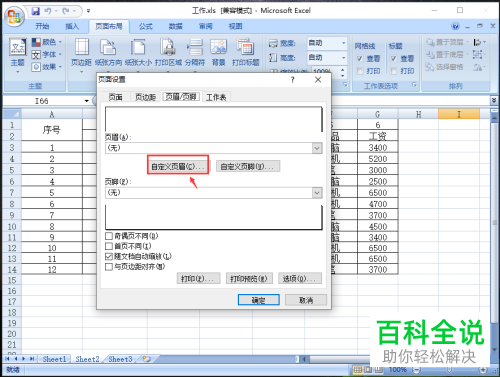500x377 pixels.
Task: Click the Name Box showing I66
Action: click(x=42, y=101)
